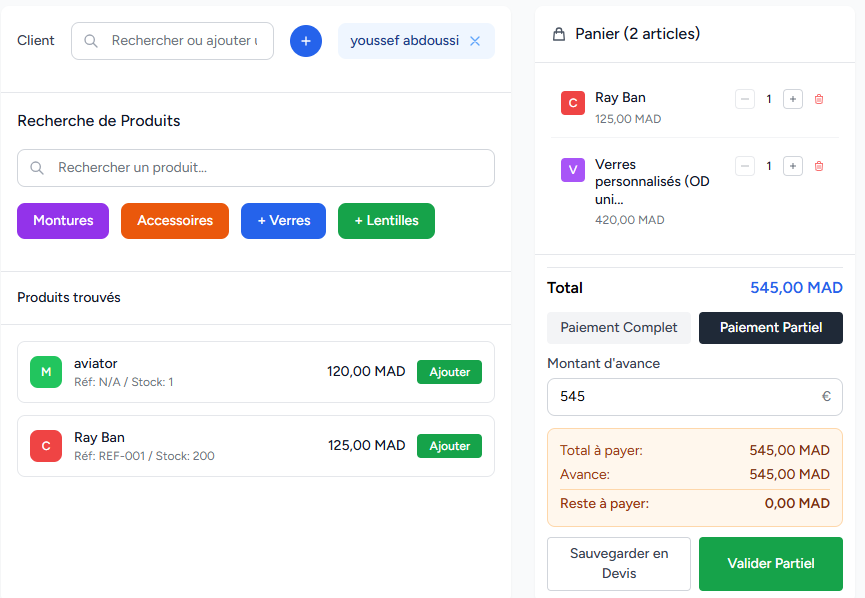Increase Ray Ban quantity in cart
This screenshot has width=865, height=598.
(x=793, y=99)
